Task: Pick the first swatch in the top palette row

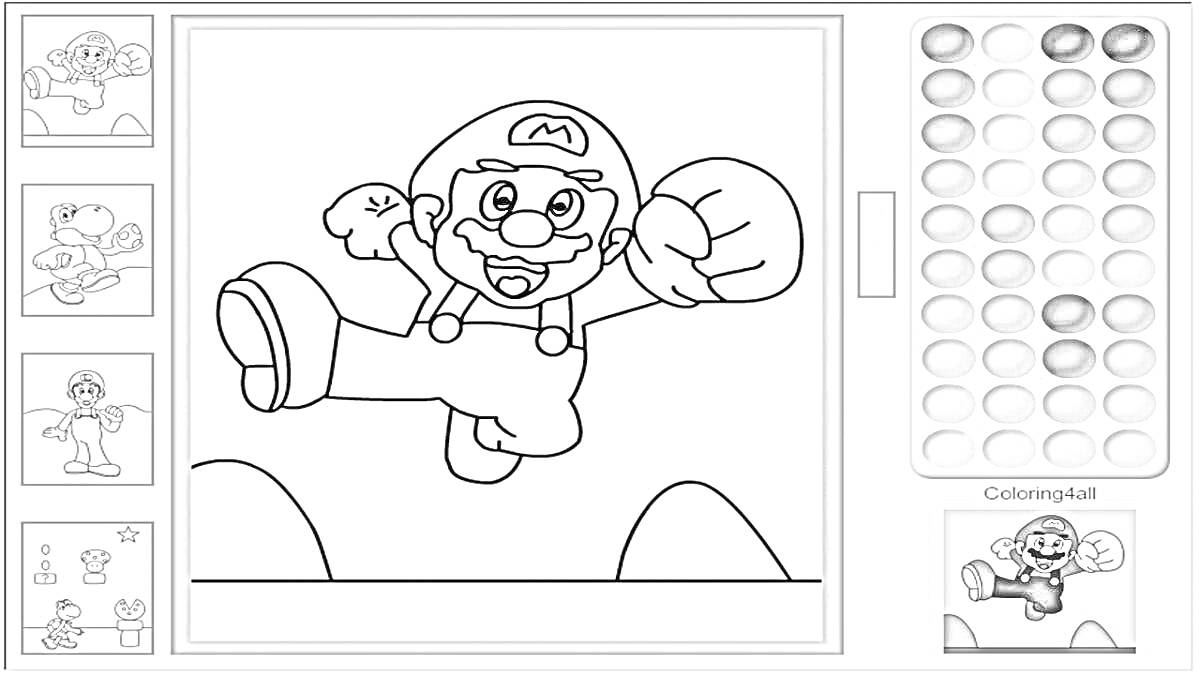Action: coord(945,43)
